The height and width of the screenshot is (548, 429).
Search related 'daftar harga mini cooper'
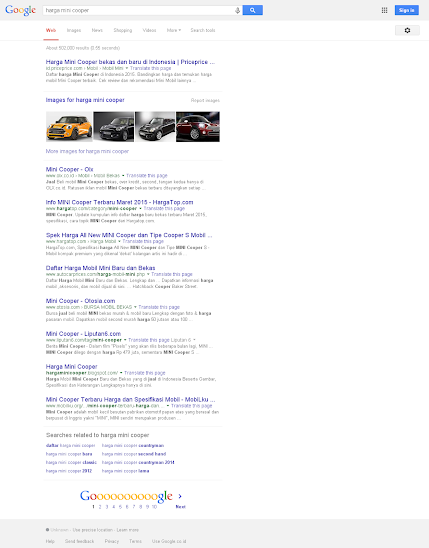71,445
